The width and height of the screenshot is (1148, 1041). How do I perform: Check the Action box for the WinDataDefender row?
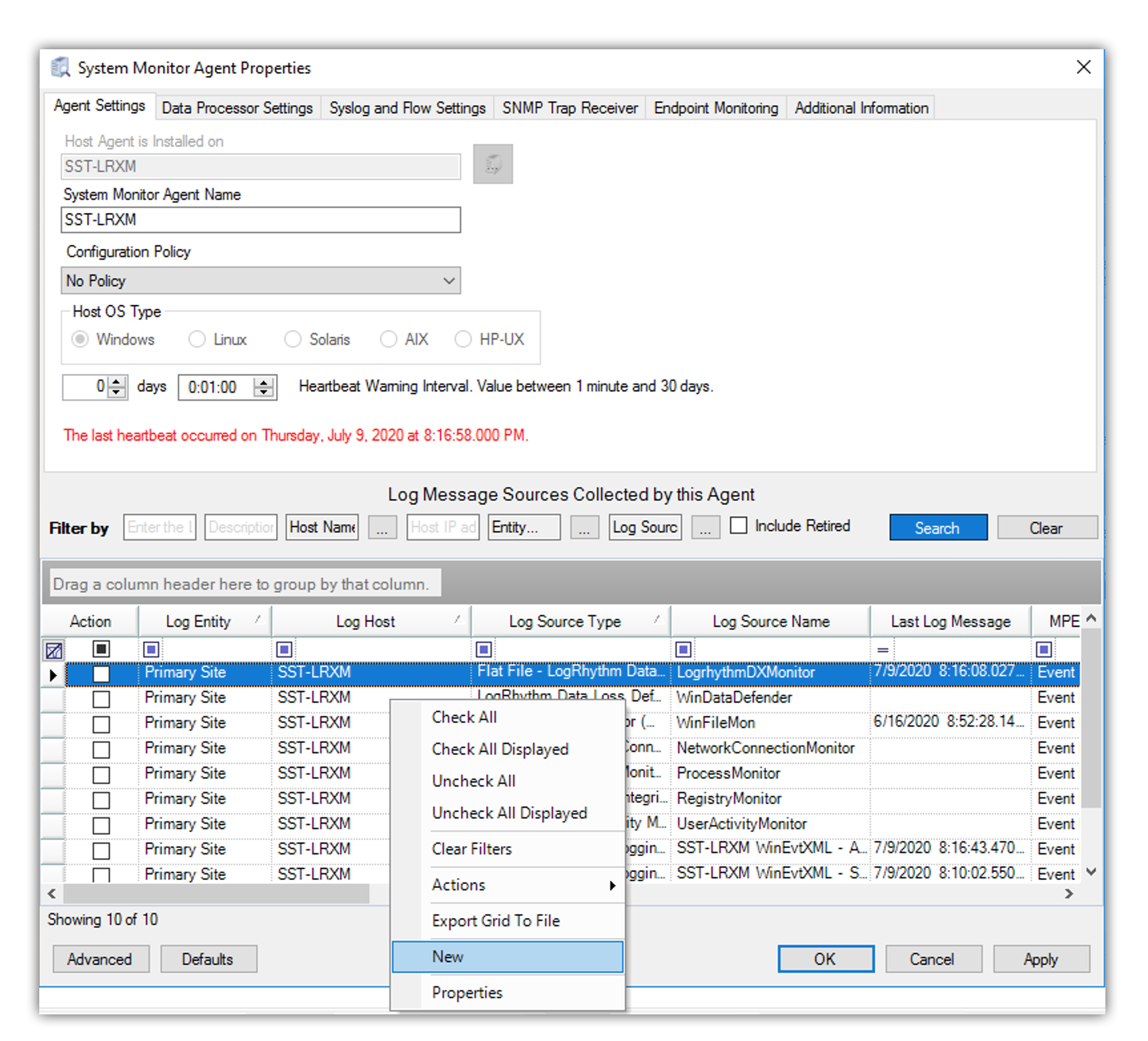(x=101, y=699)
